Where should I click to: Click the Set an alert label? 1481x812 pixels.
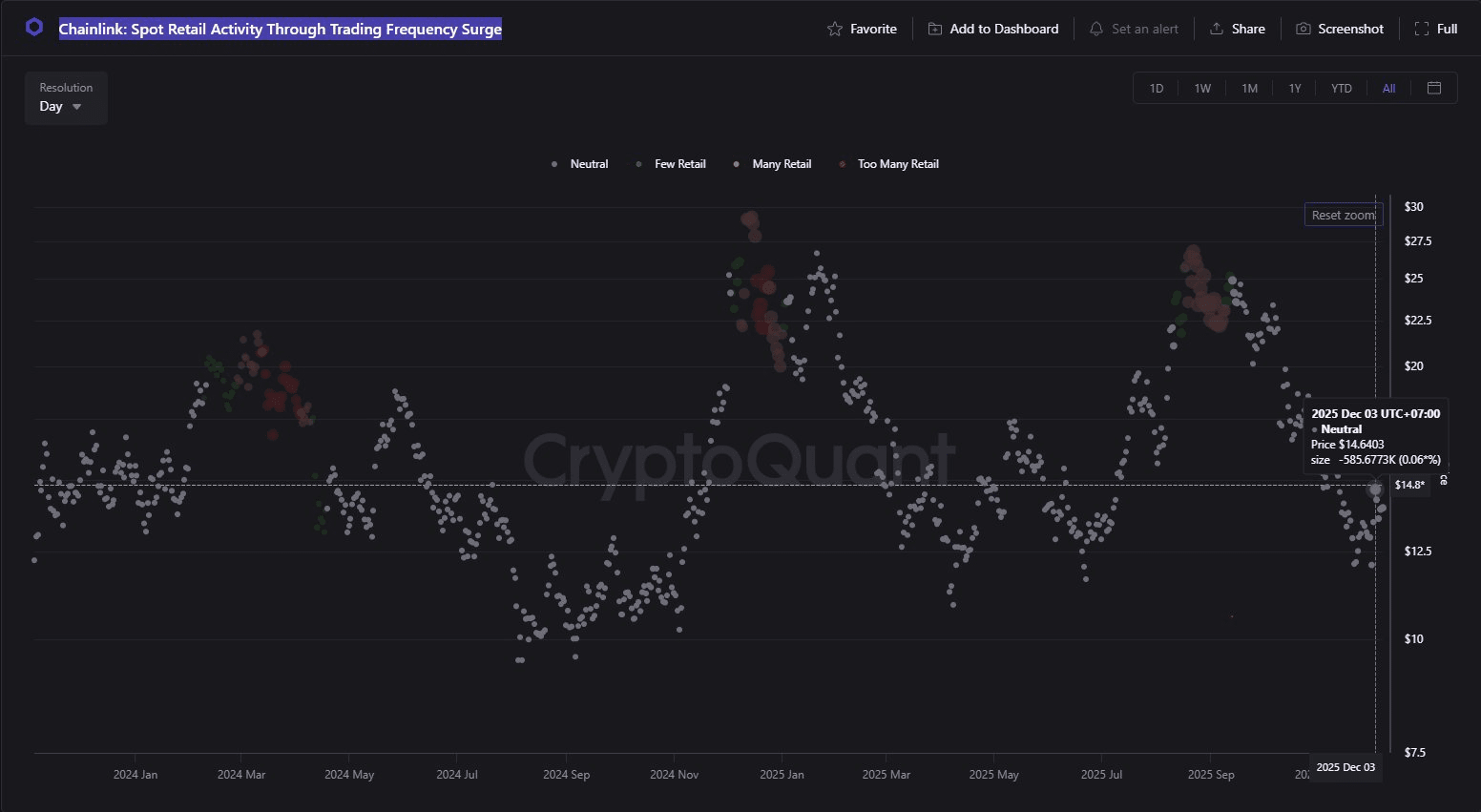(x=1145, y=29)
